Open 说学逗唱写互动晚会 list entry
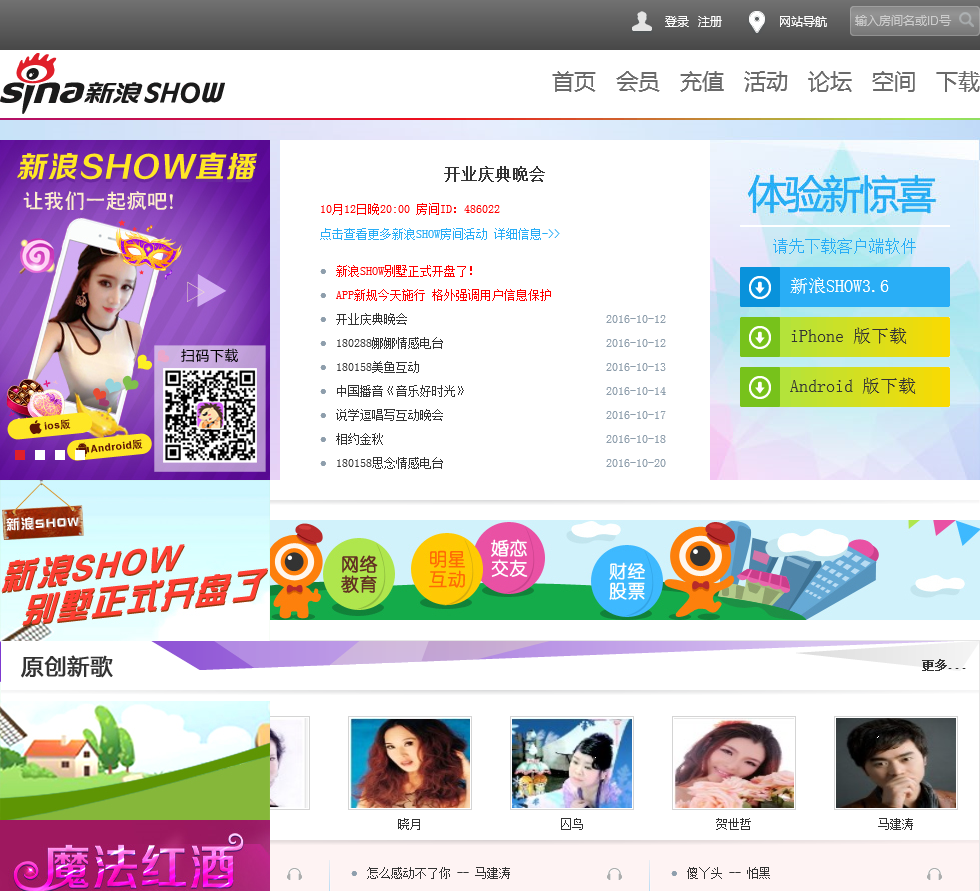Screen dimensions: 980x891 [x=389, y=415]
